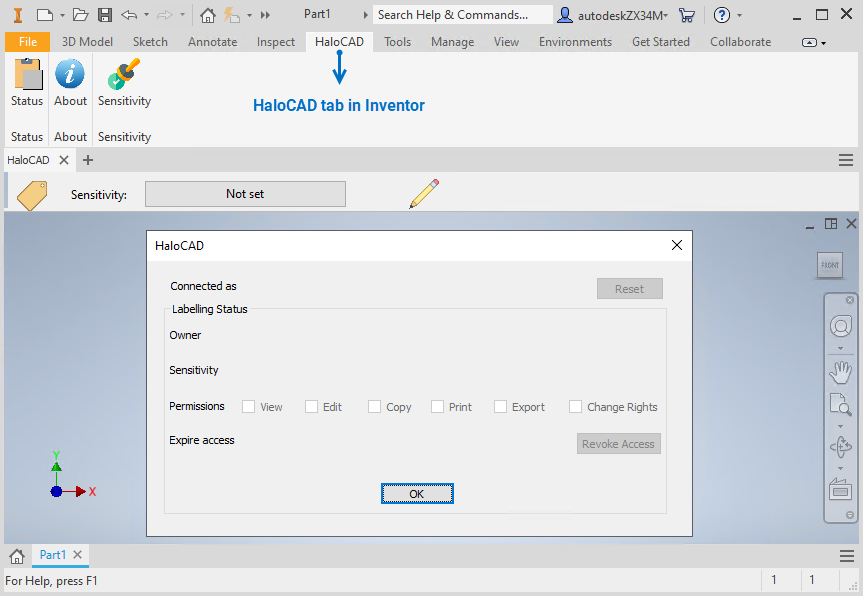Enable the Change Rights checkbox
Image resolution: width=863 pixels, height=596 pixels.
pos(575,406)
